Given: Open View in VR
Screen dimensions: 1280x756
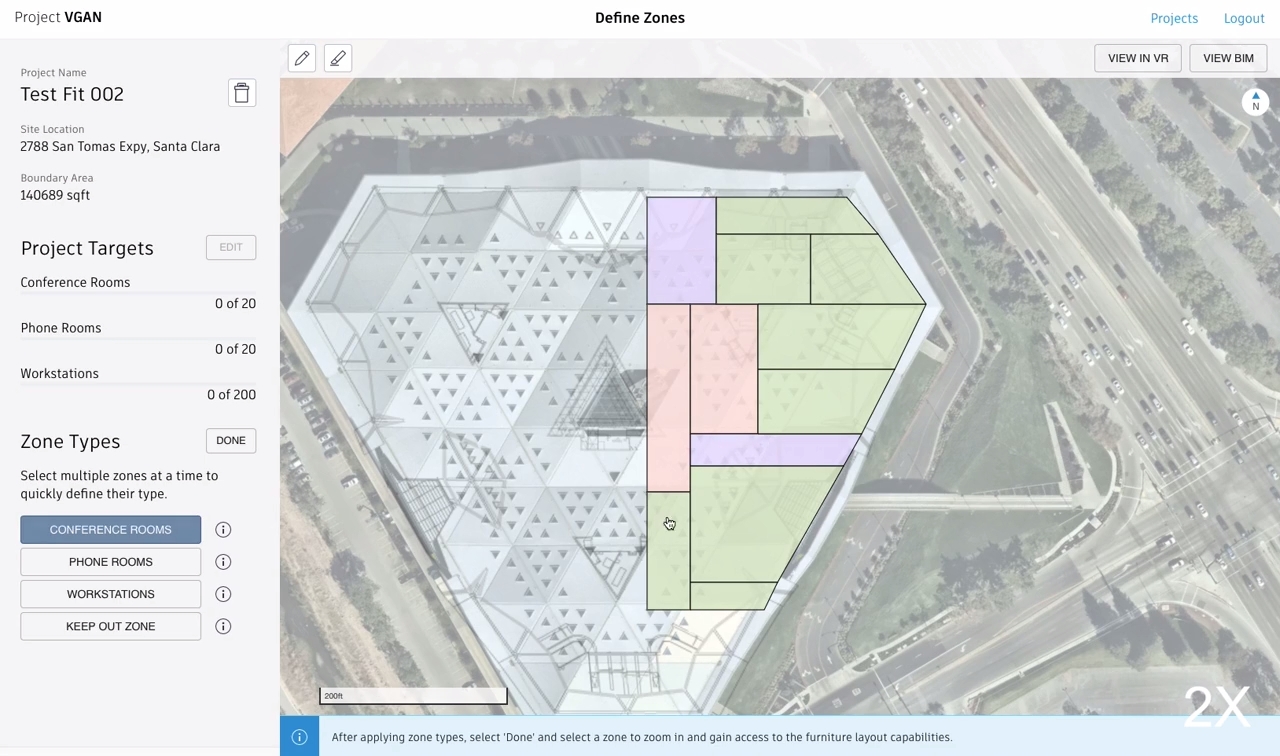Looking at the screenshot, I should click(x=1138, y=58).
